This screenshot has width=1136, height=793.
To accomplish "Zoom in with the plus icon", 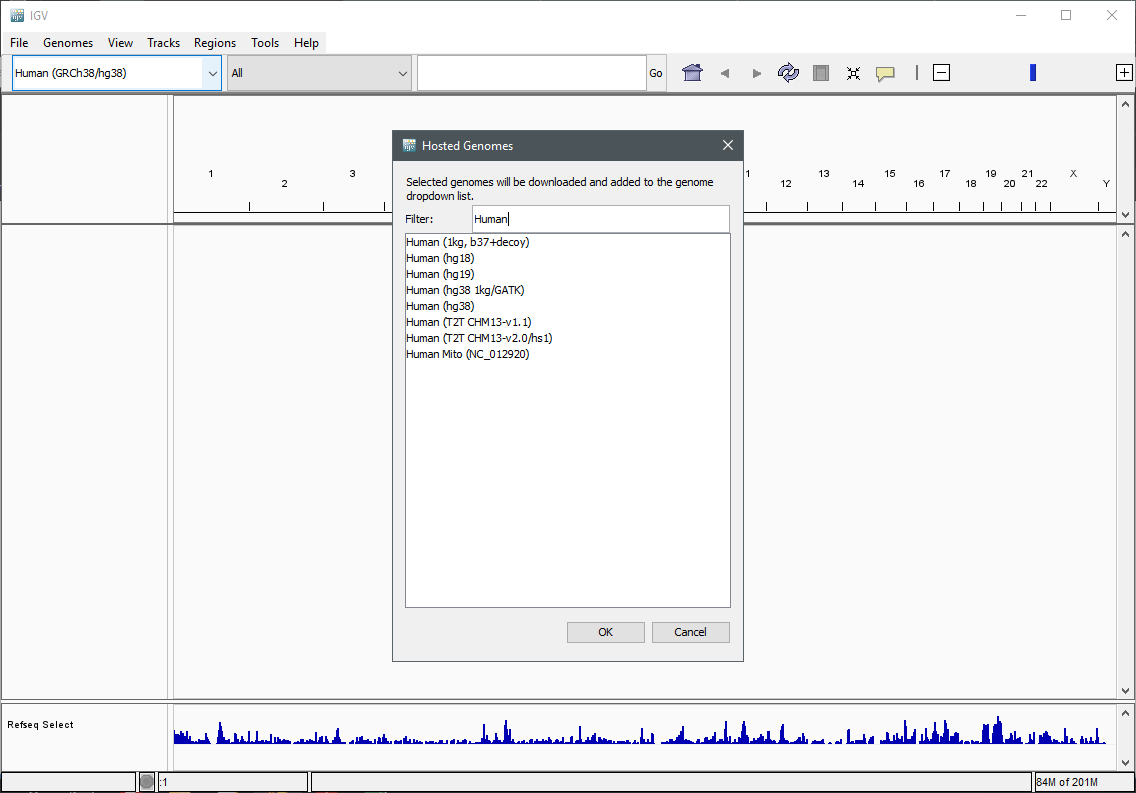I will [x=1124, y=73].
